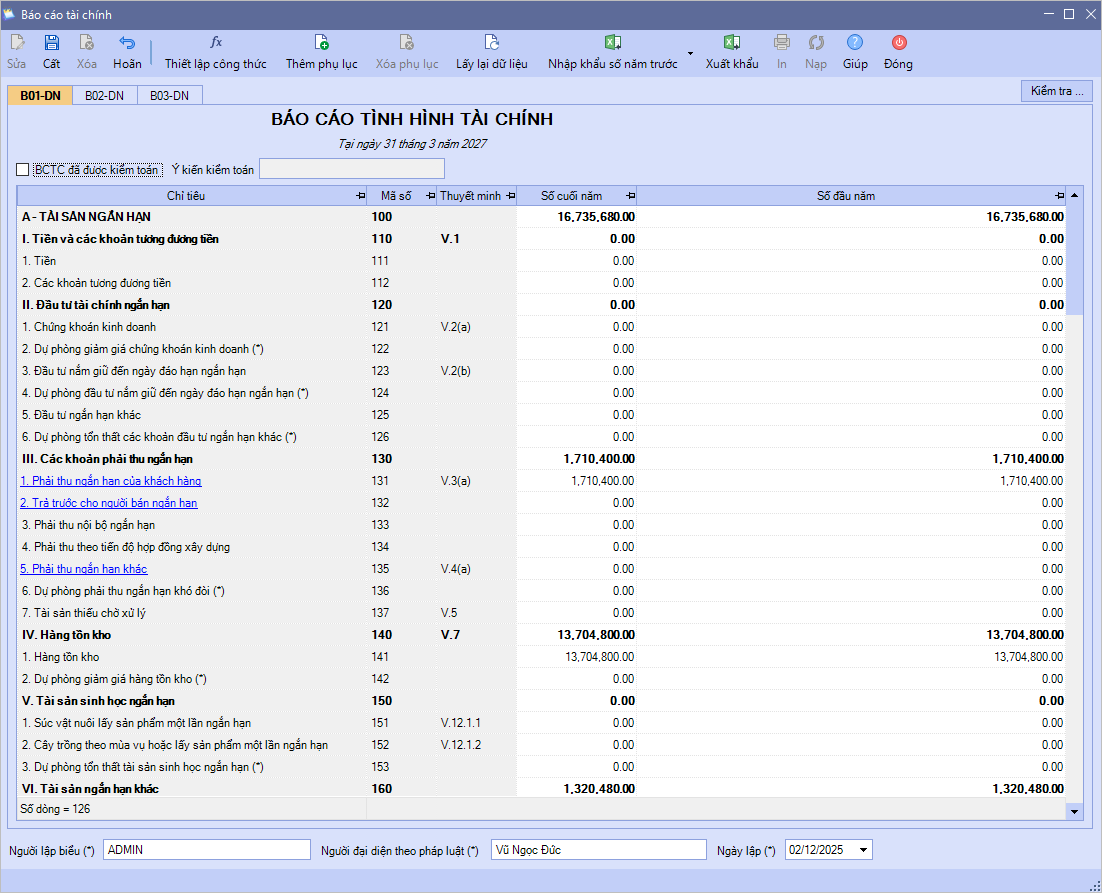This screenshot has width=1102, height=893.
Task: Pin the Chỉ tiêu column header
Action: click(x=361, y=196)
